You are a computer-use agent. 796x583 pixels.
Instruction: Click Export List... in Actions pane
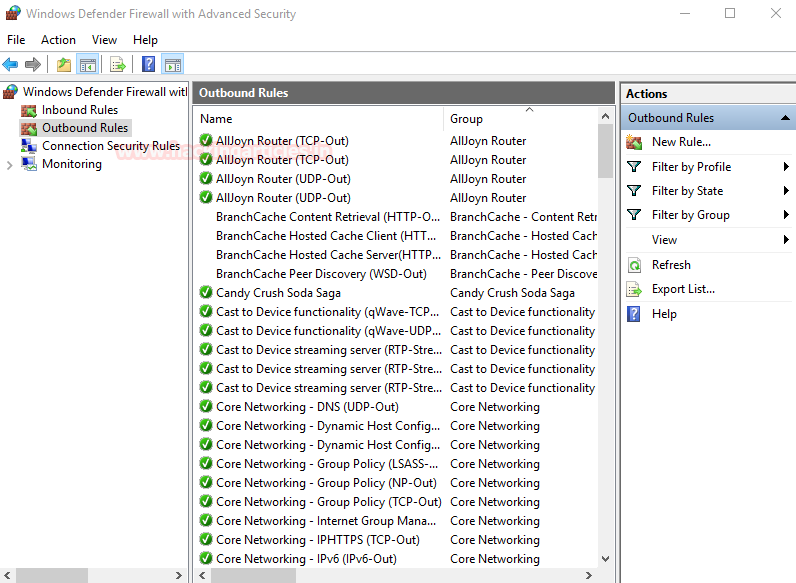[683, 289]
